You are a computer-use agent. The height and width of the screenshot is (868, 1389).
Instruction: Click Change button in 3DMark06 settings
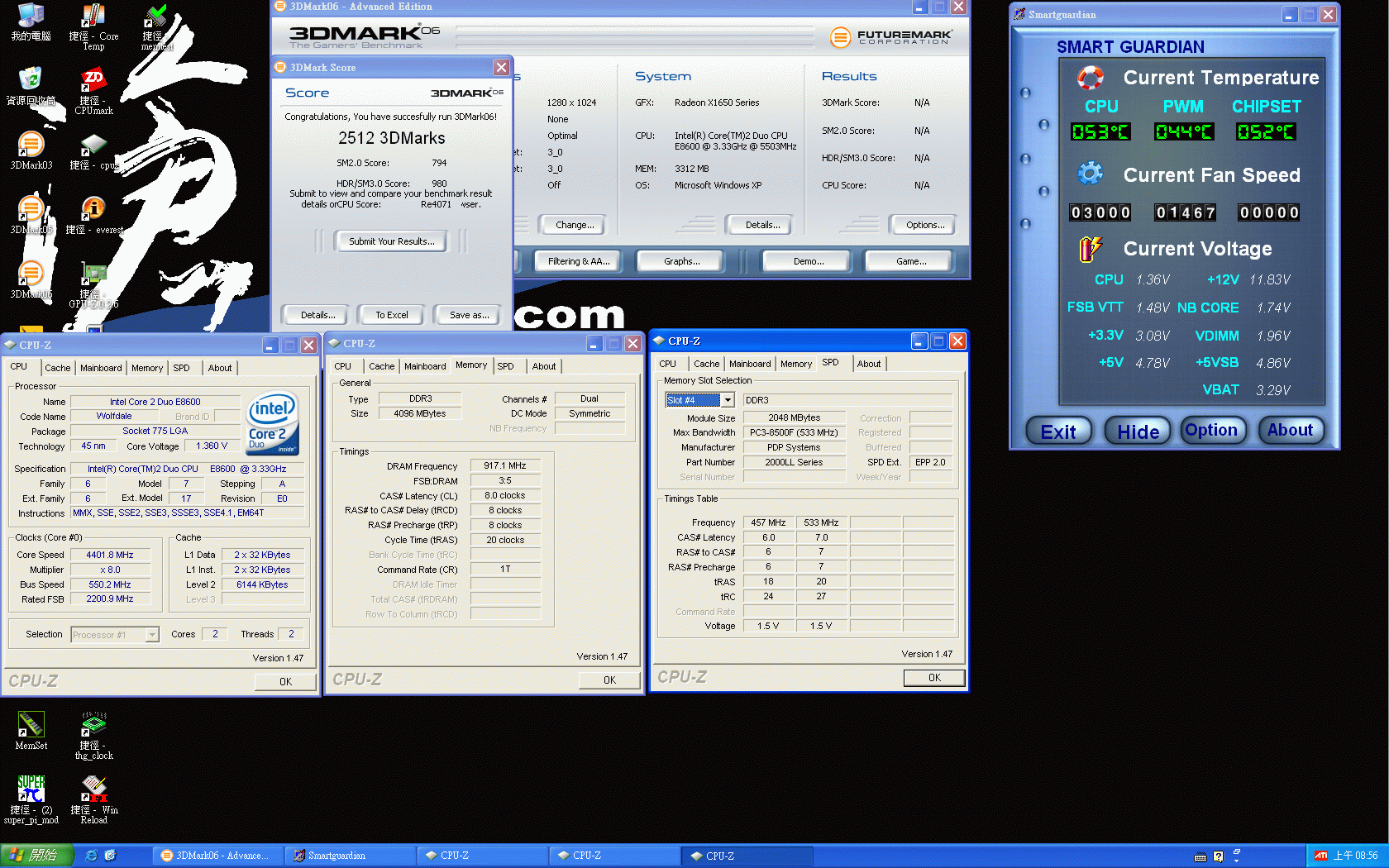tap(575, 225)
